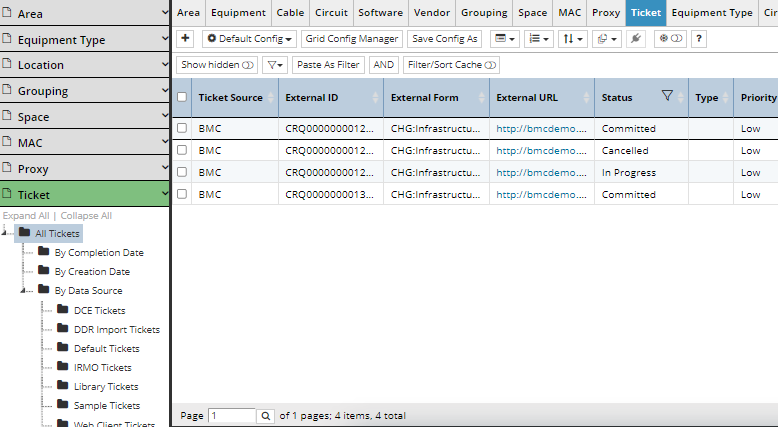Click the By Completion Date folder icon
Screen dimensions: 778x427
coord(44,251)
